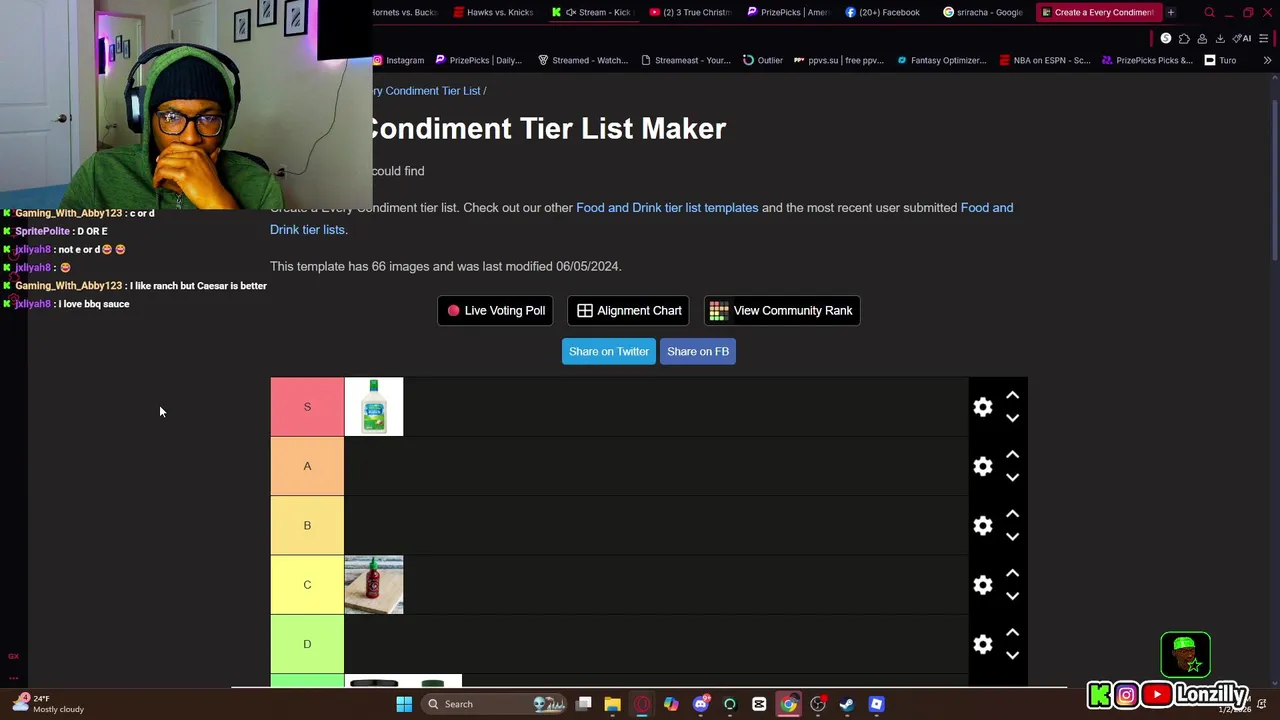Screen dimensions: 1280x720
Task: Click the Live Voting Poll button
Action: [x=496, y=311]
